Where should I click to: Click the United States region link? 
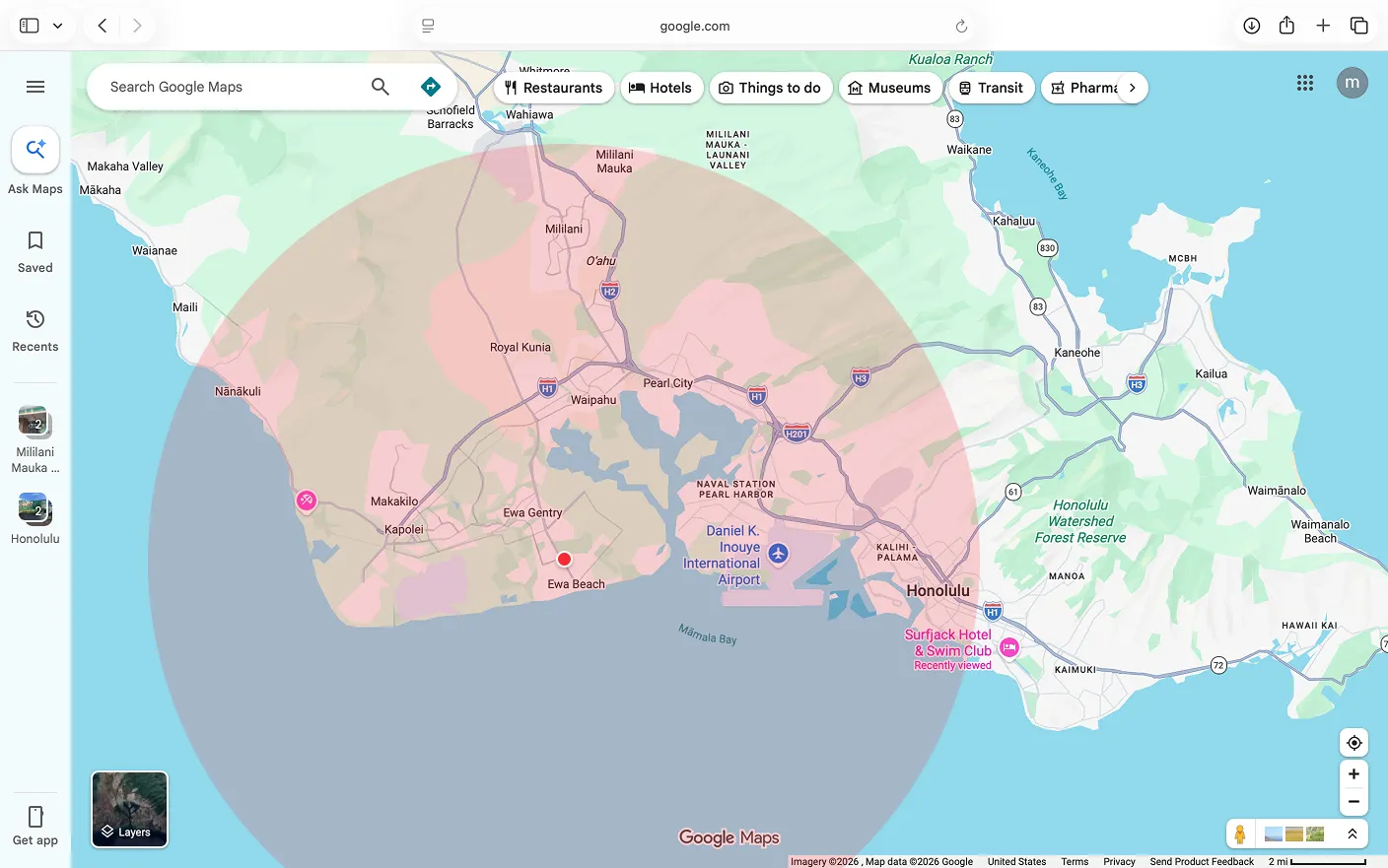pos(1016,861)
